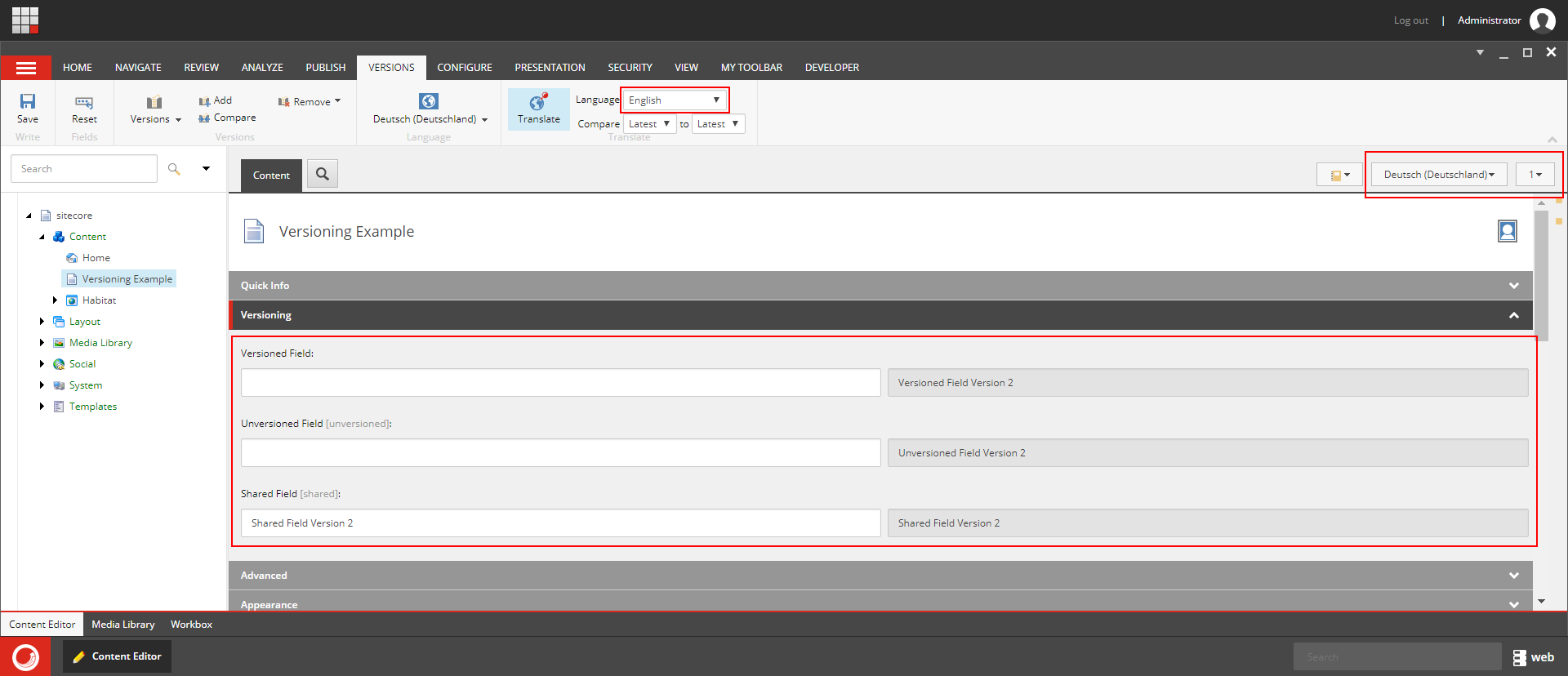The width and height of the screenshot is (1568, 676).
Task: Click the Administrator avatar icon
Action: 1543,20
